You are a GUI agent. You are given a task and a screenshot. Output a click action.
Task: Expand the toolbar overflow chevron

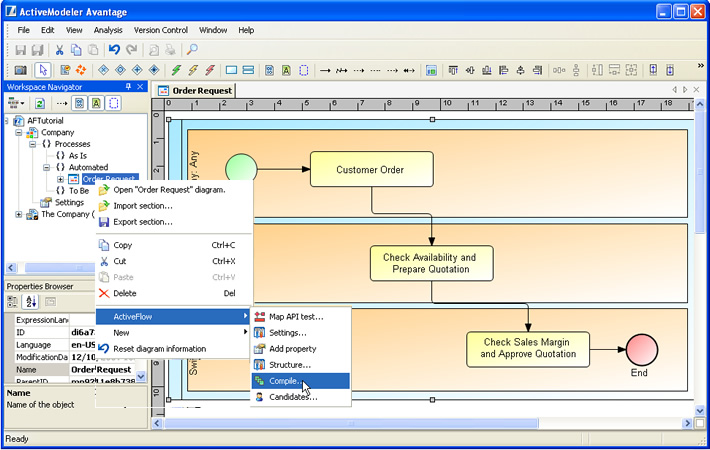coord(701,66)
